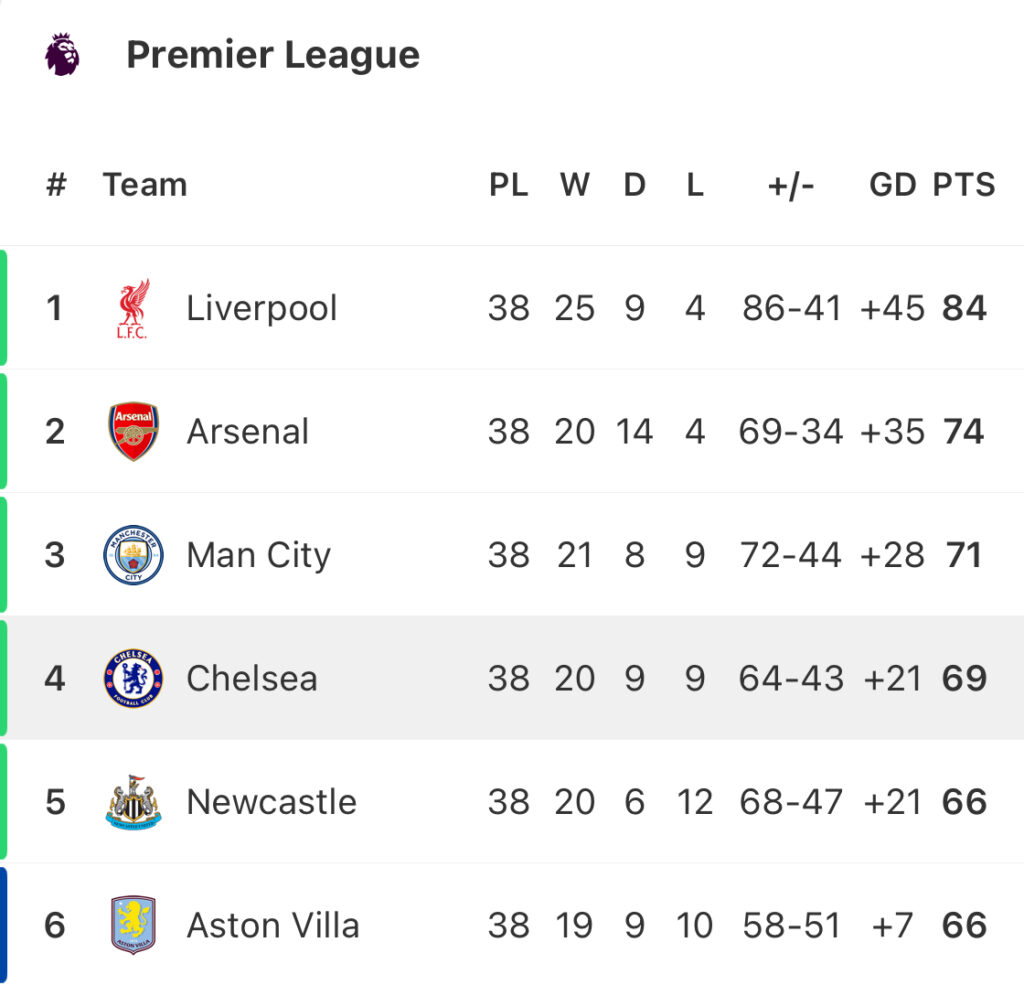The height and width of the screenshot is (985, 1024).
Task: Open the Premier League title heading
Action: [x=273, y=54]
